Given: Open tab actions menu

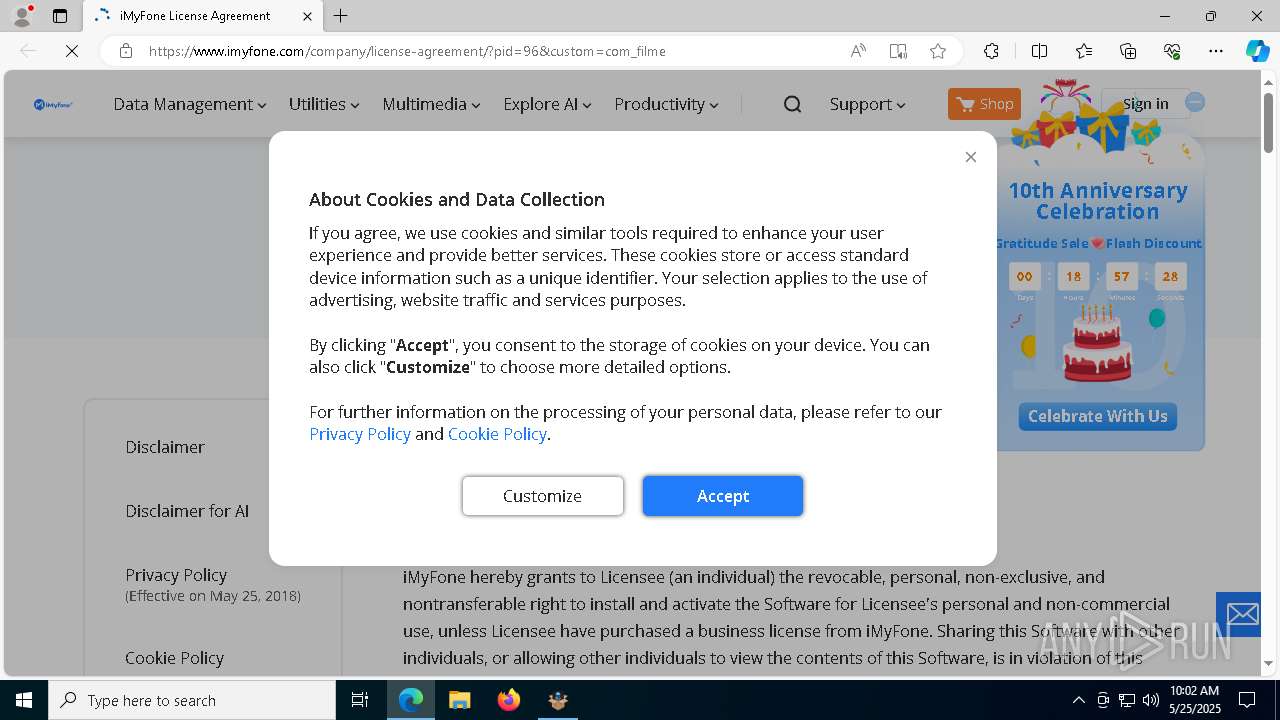Looking at the screenshot, I should coord(60,16).
